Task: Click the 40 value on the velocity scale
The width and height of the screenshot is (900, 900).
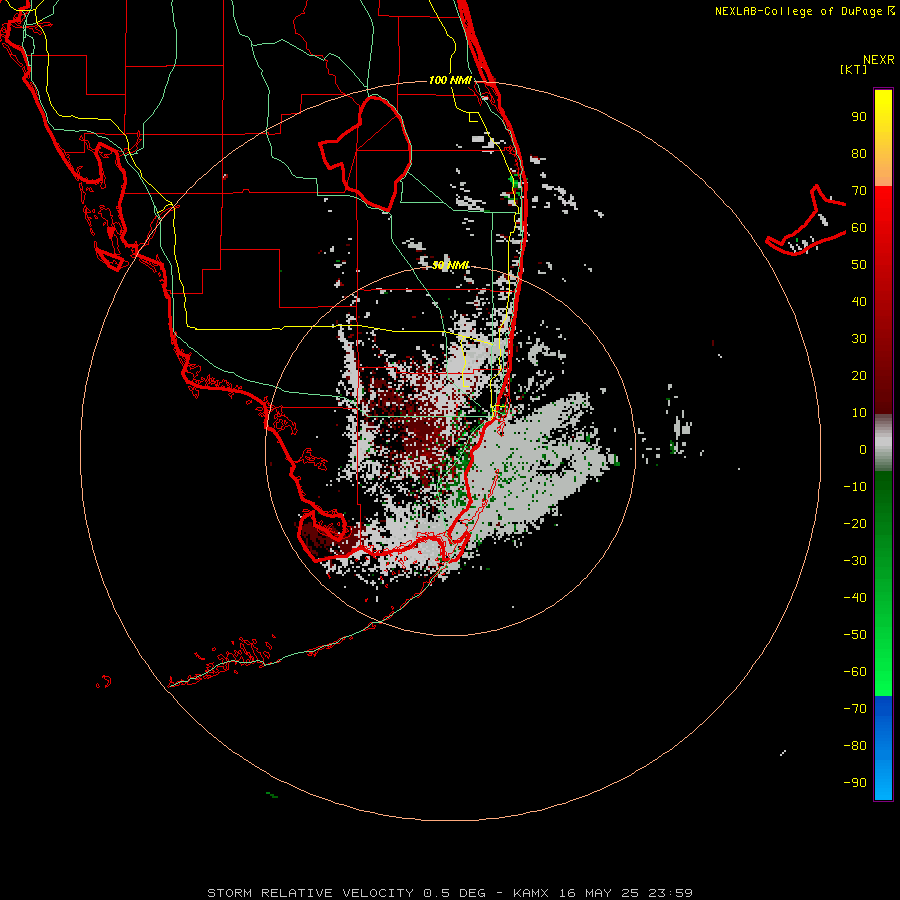Action: [859, 301]
